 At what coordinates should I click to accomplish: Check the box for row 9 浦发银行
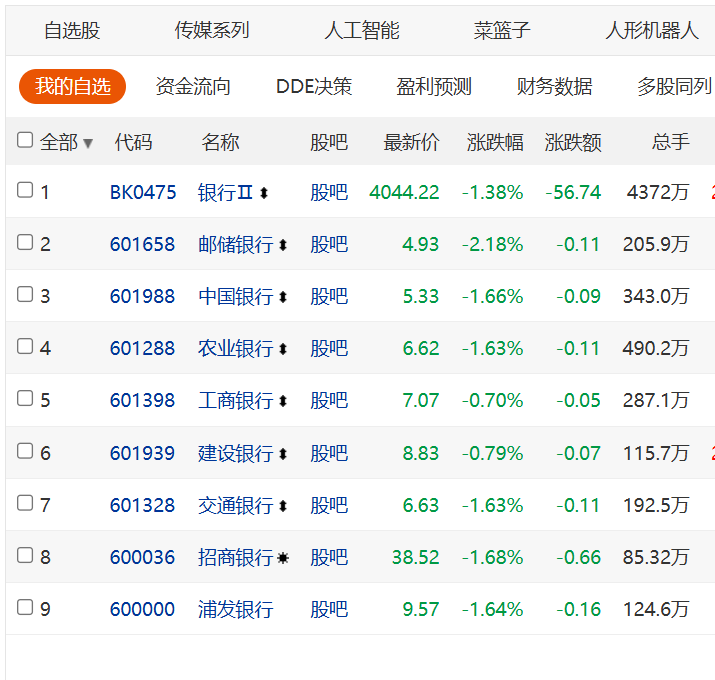pyautogui.click(x=25, y=607)
